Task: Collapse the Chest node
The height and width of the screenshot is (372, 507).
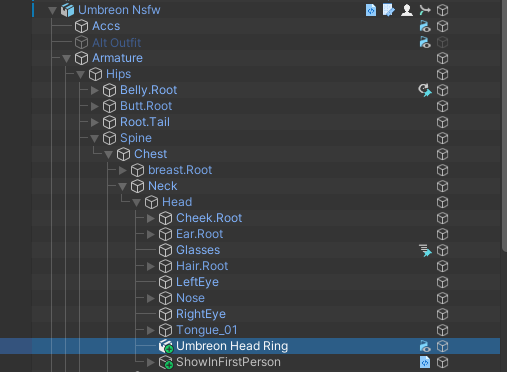Action: pos(108,154)
